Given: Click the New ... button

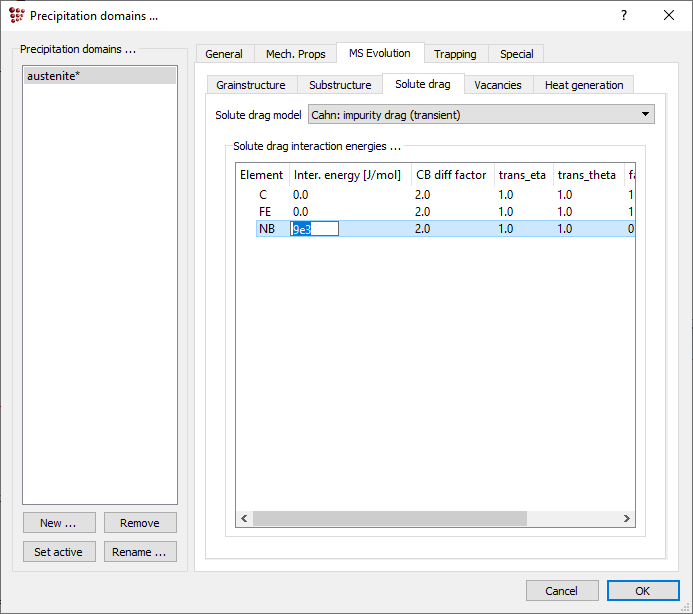Looking at the screenshot, I should (x=58, y=523).
